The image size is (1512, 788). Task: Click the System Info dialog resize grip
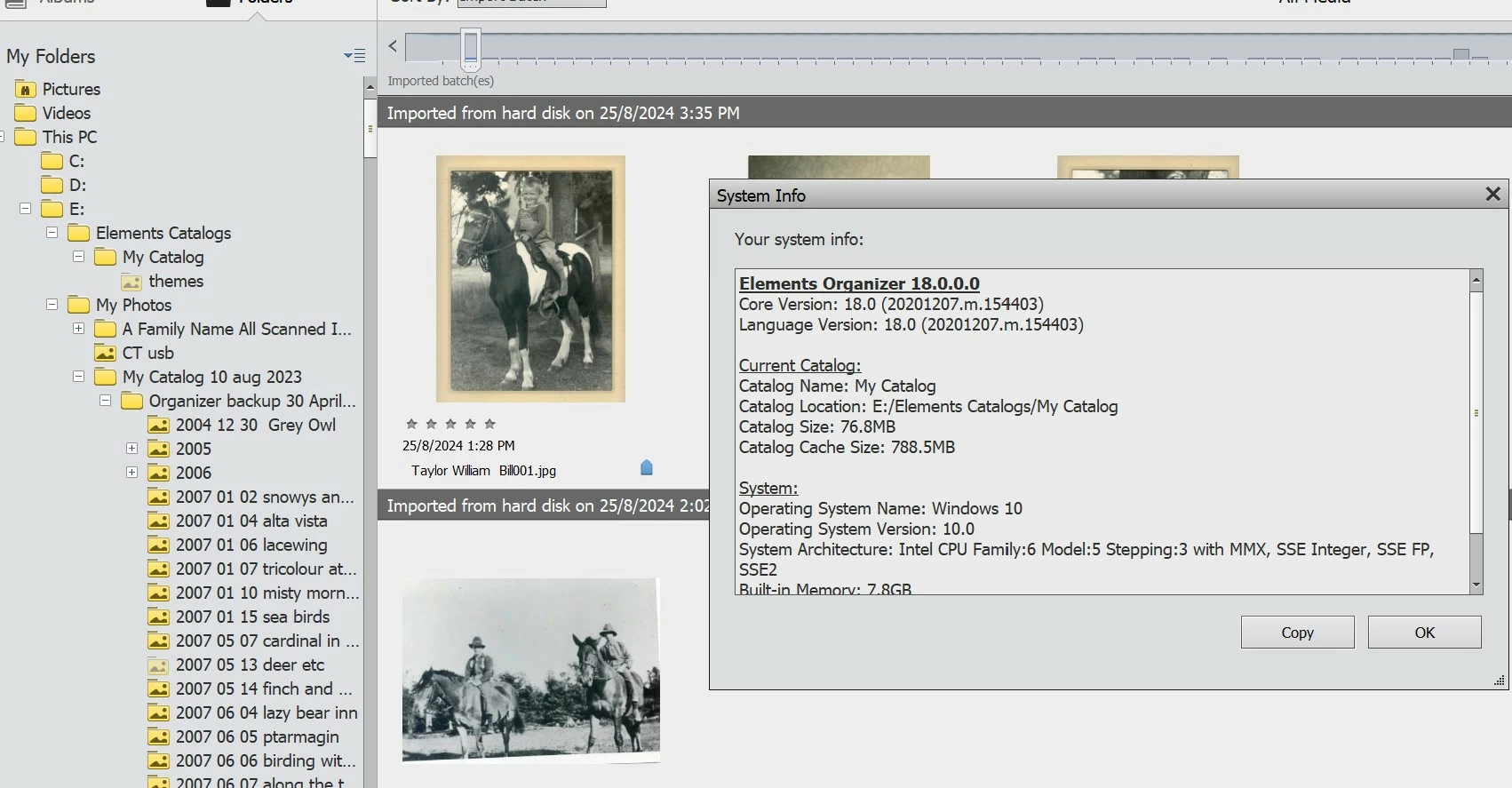1500,681
